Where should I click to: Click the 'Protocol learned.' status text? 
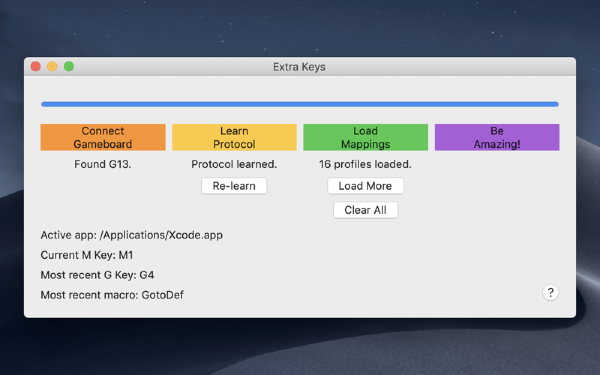click(234, 164)
